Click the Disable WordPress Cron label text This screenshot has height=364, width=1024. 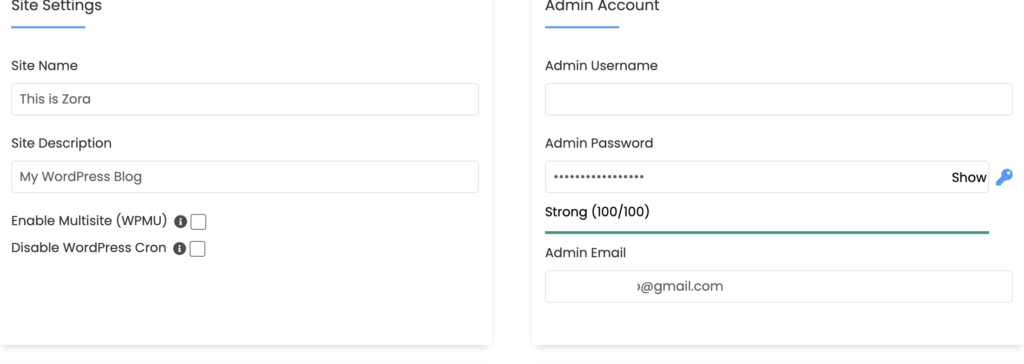coord(89,248)
